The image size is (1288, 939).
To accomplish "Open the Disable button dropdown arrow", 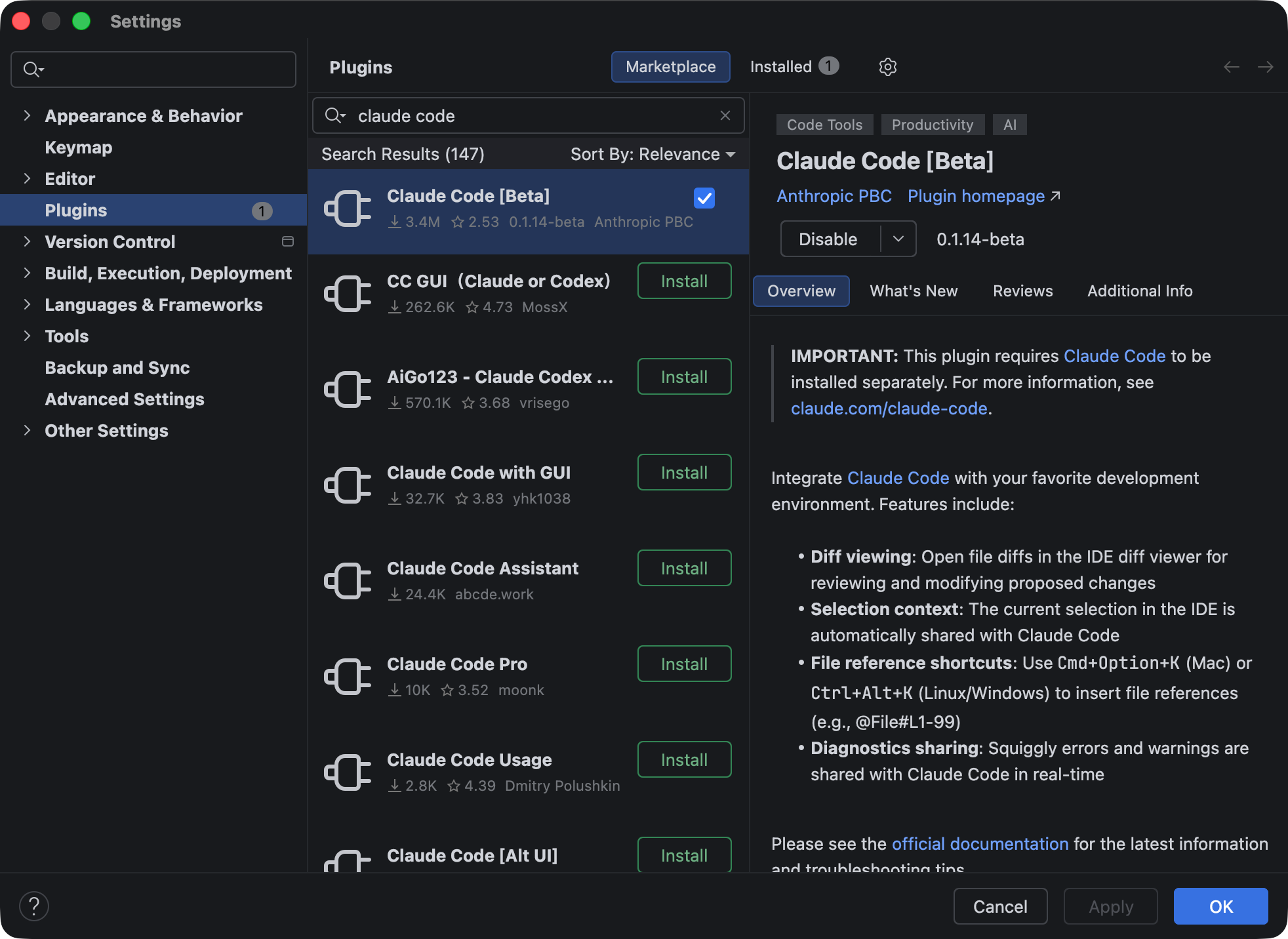I will (898, 239).
